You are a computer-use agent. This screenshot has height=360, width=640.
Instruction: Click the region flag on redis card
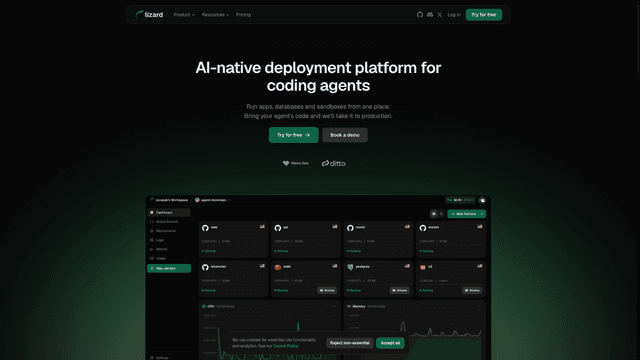point(335,266)
